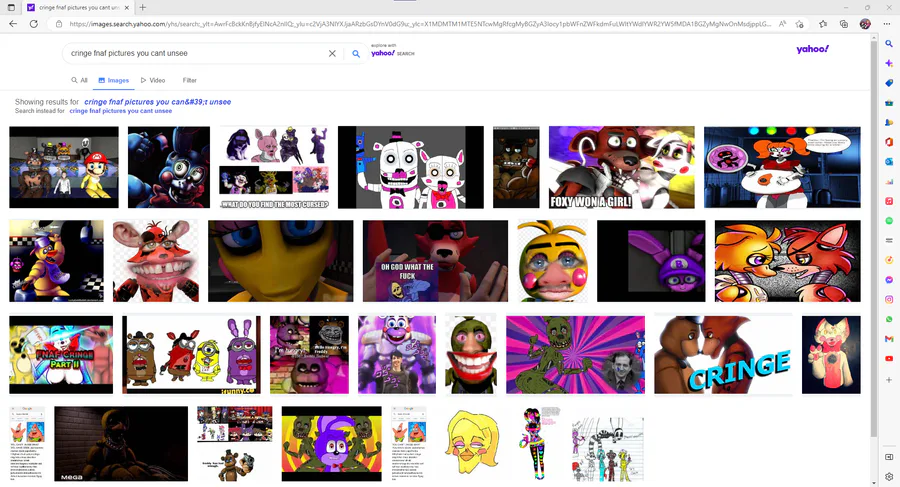This screenshot has width=900, height=487.
Task: Open the Springtrap grinning red lips image
Action: coord(471,354)
